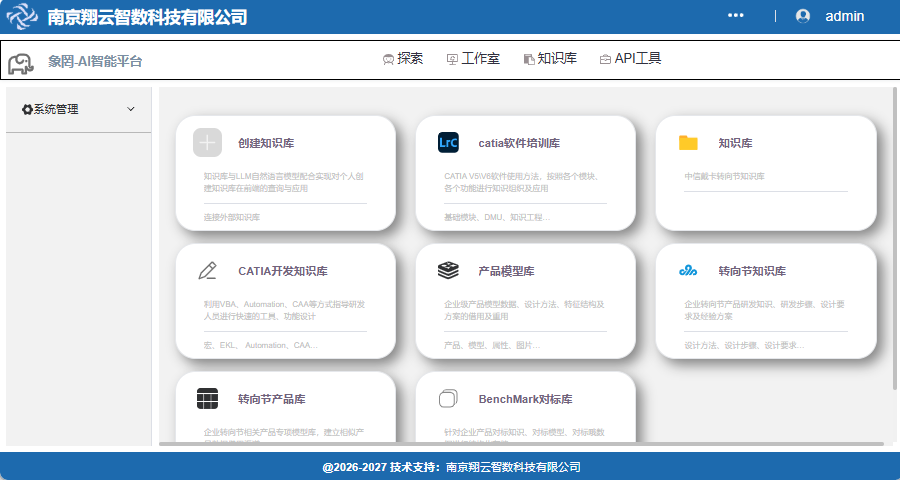Click the company swirl logo in header
Image resolution: width=900 pixels, height=480 pixels.
point(22,16)
